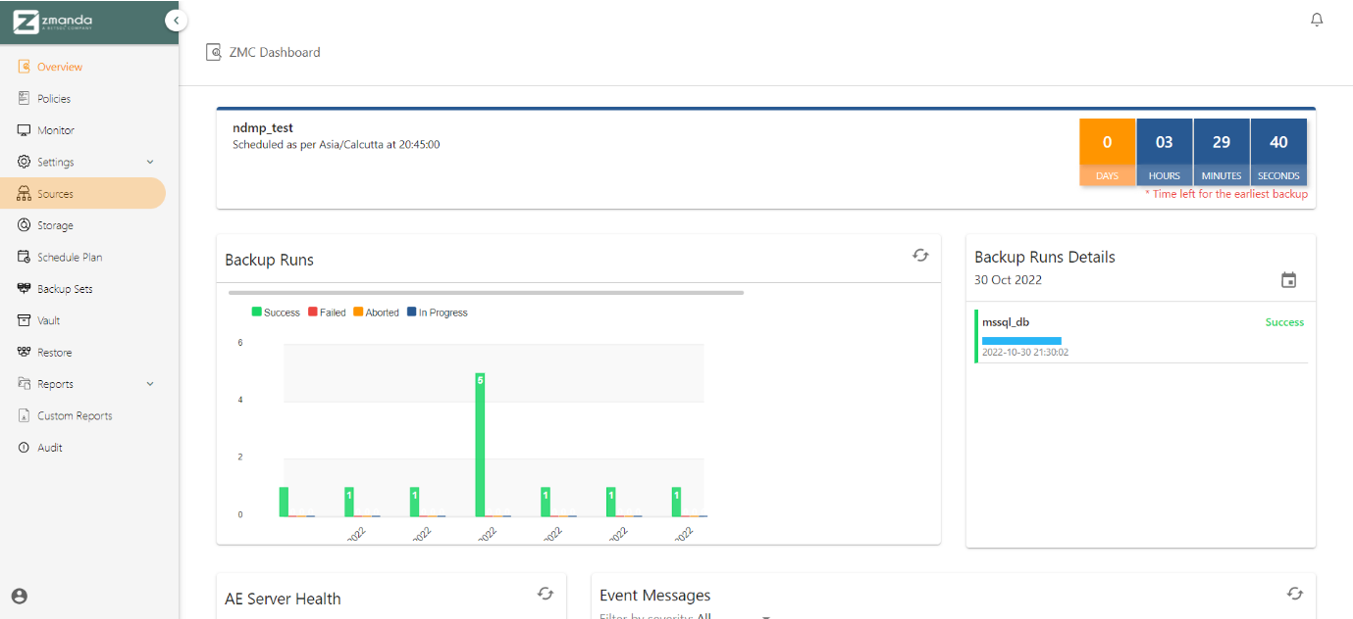Viewport: 1353px width, 619px height.
Task: Click the 03 HOURS countdown tile
Action: click(1164, 152)
